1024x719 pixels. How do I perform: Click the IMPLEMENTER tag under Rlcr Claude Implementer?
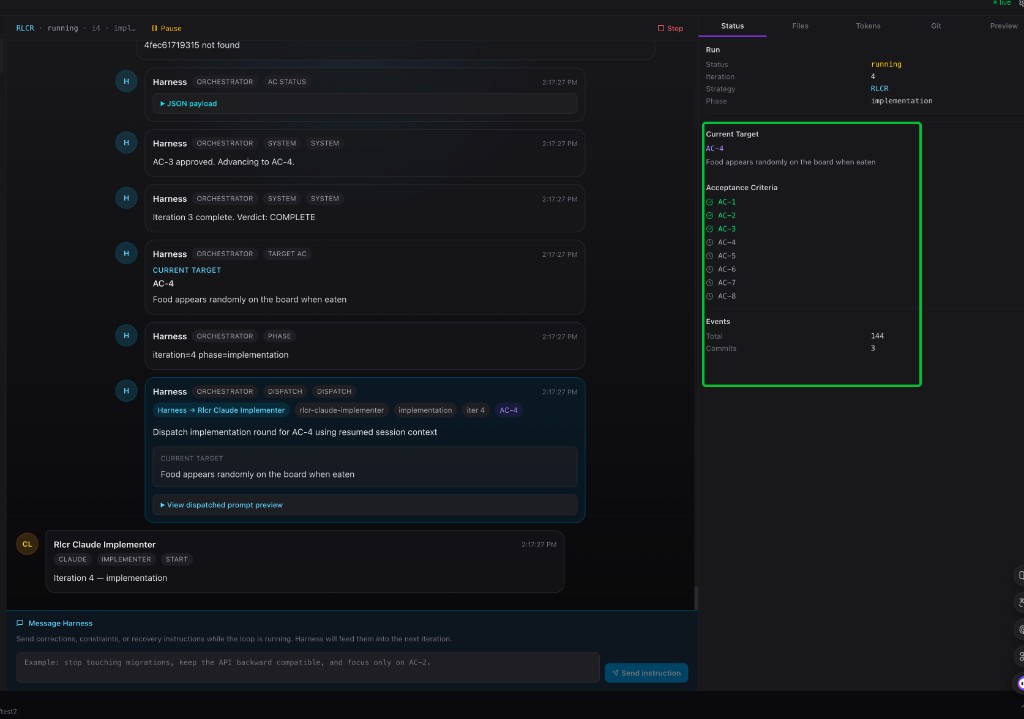(126, 560)
